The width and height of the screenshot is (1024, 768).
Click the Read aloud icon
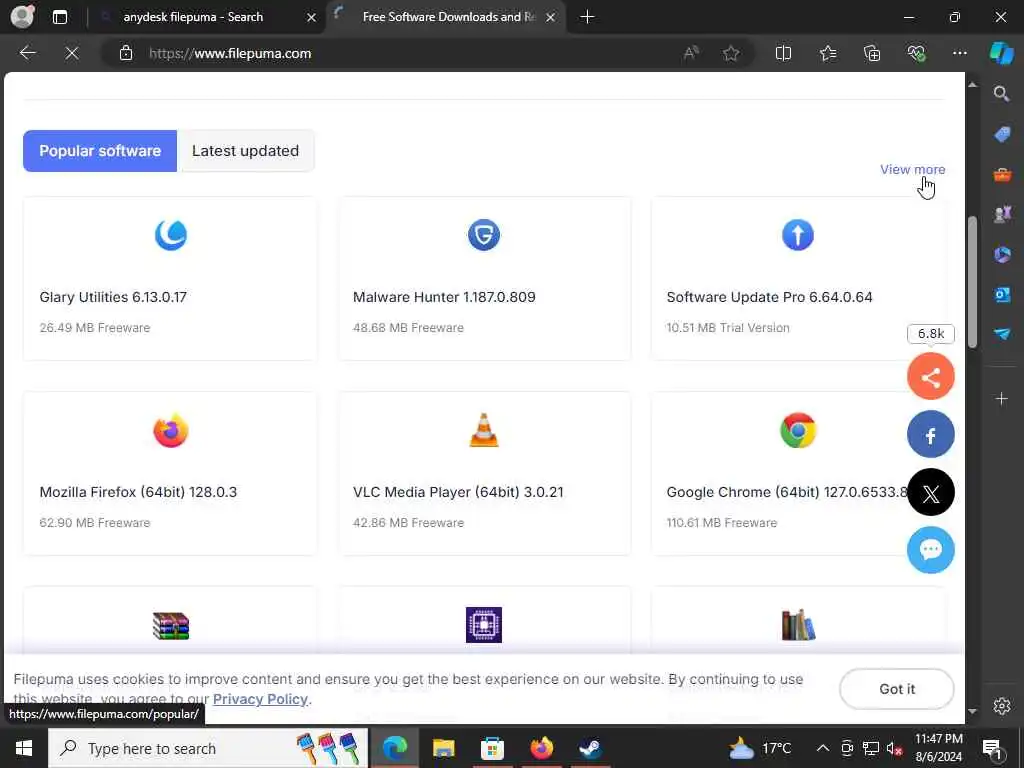(691, 53)
